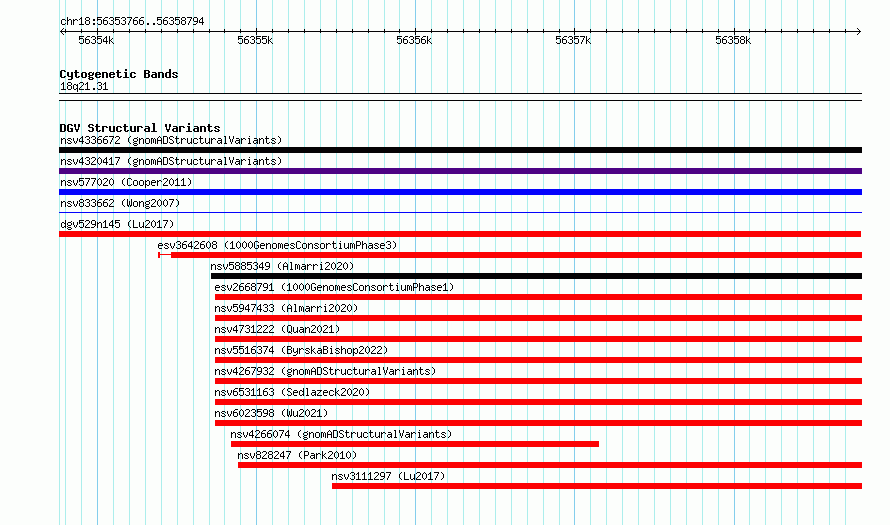Click the red nsv6531163 variant bar
The height and width of the screenshot is (525, 890).
tap(539, 402)
